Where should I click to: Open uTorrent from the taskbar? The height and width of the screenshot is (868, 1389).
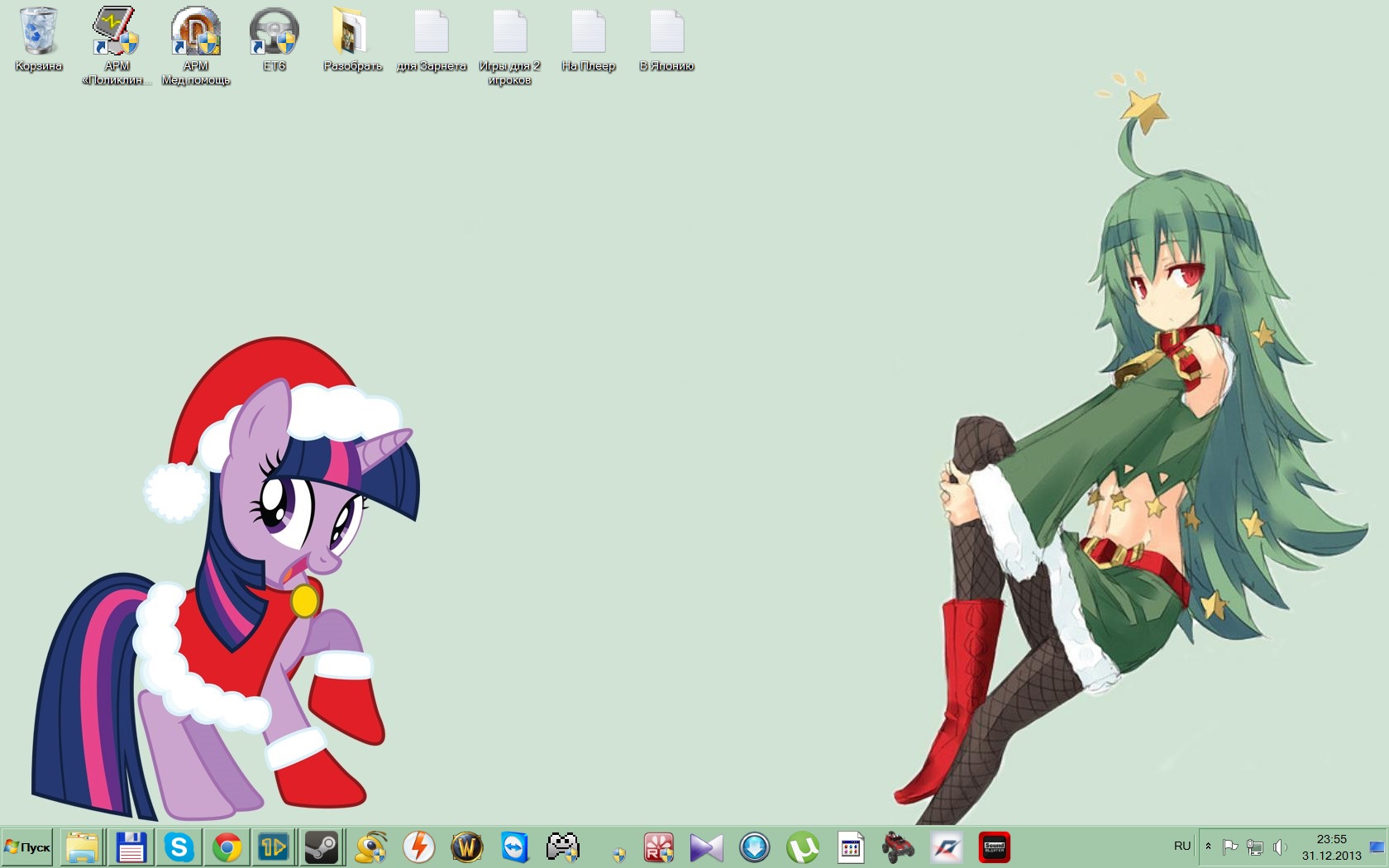803,847
